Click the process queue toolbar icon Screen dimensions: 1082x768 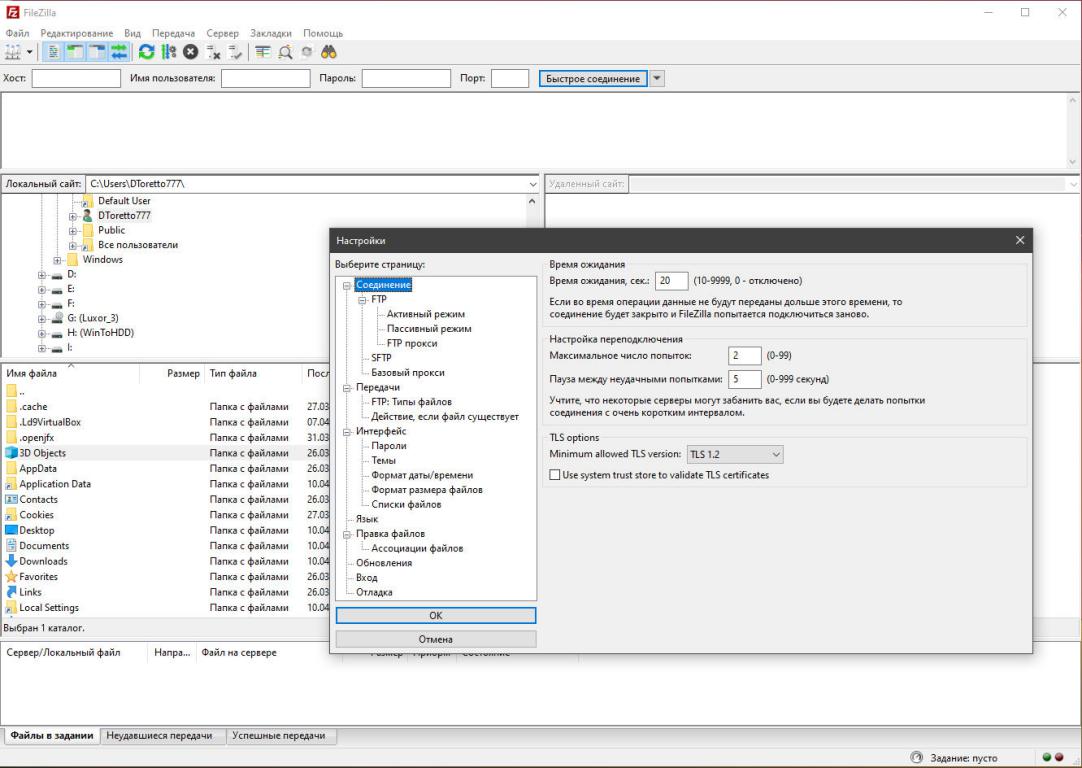(168, 52)
